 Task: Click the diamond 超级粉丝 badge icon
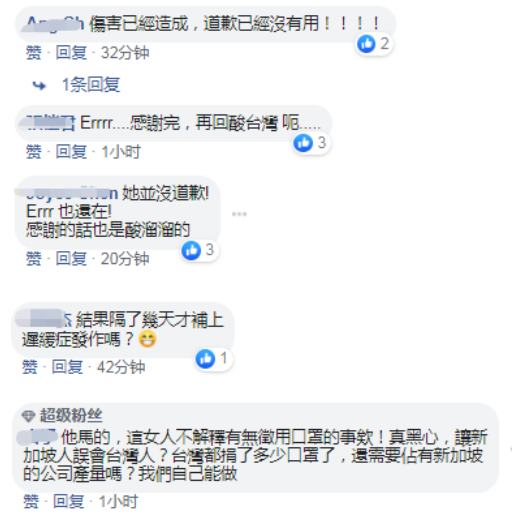28,416
